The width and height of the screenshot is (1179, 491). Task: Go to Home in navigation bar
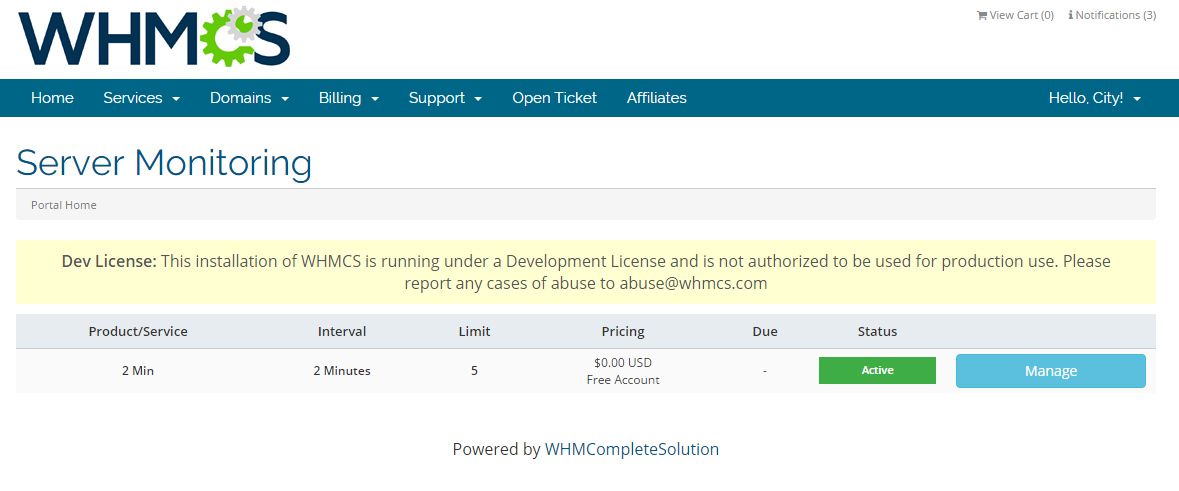(x=53, y=98)
